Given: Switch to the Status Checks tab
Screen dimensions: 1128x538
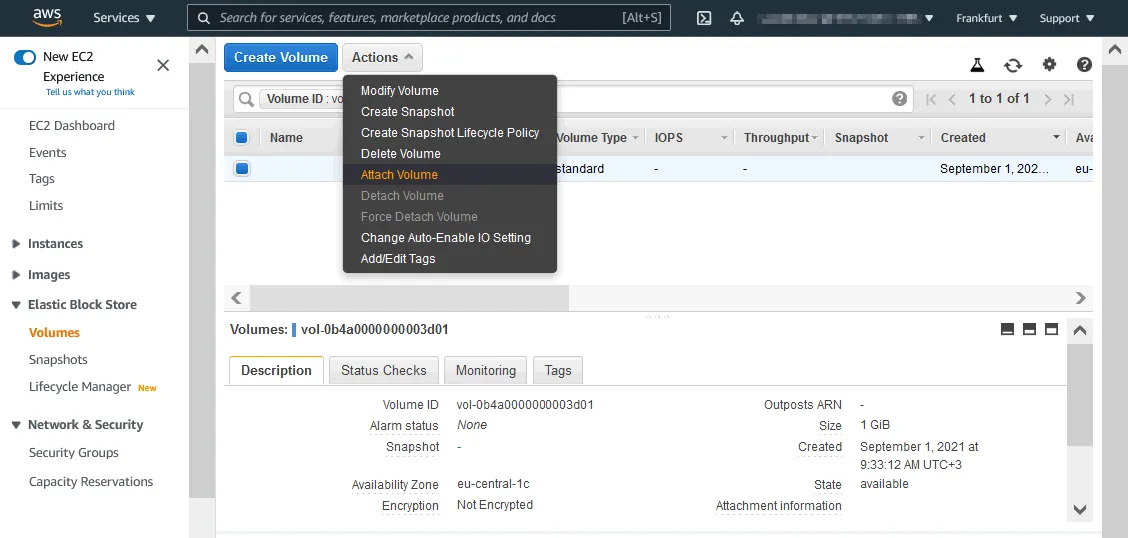Looking at the screenshot, I should (x=383, y=370).
